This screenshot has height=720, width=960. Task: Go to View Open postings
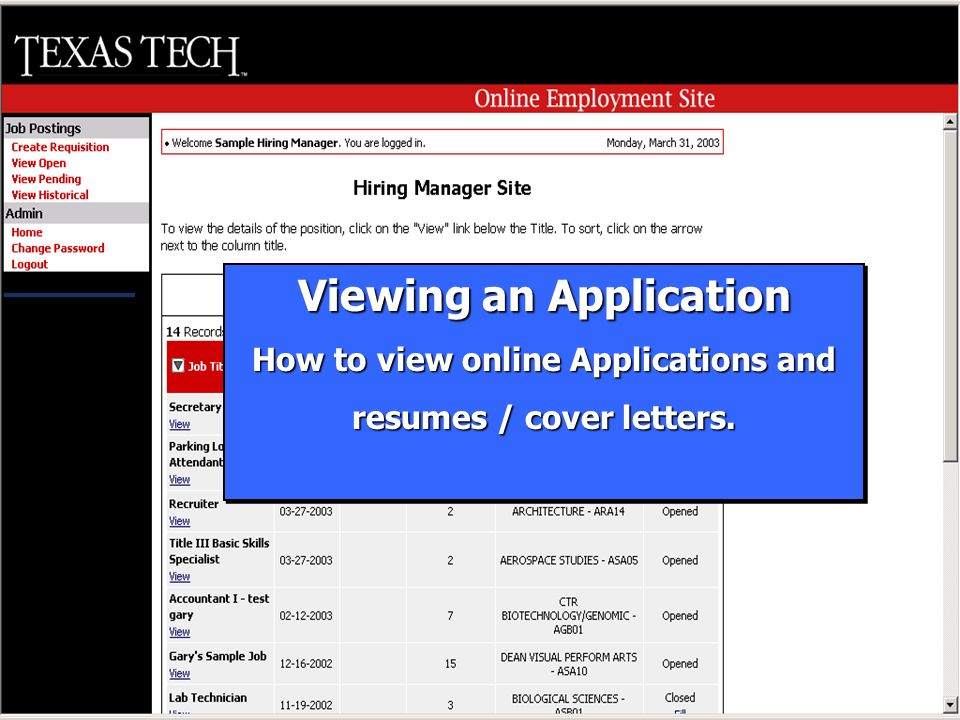click(39, 163)
